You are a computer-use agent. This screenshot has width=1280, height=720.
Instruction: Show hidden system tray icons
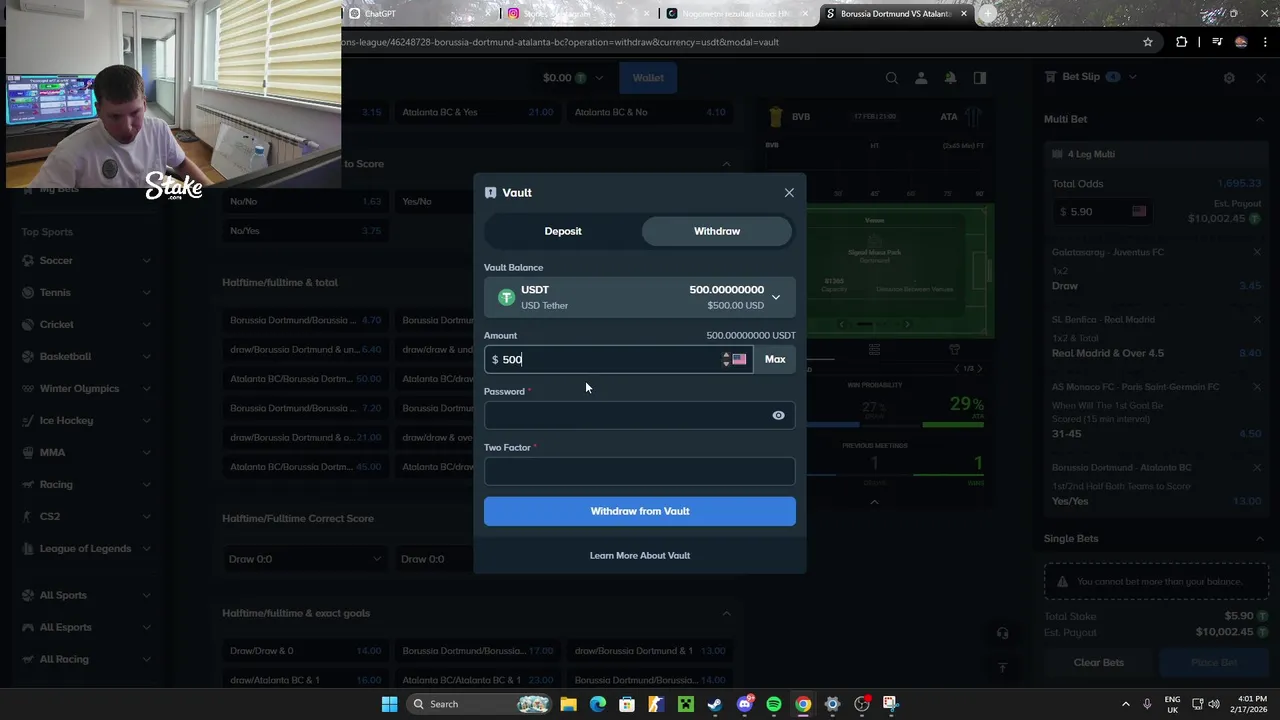[x=1125, y=704]
